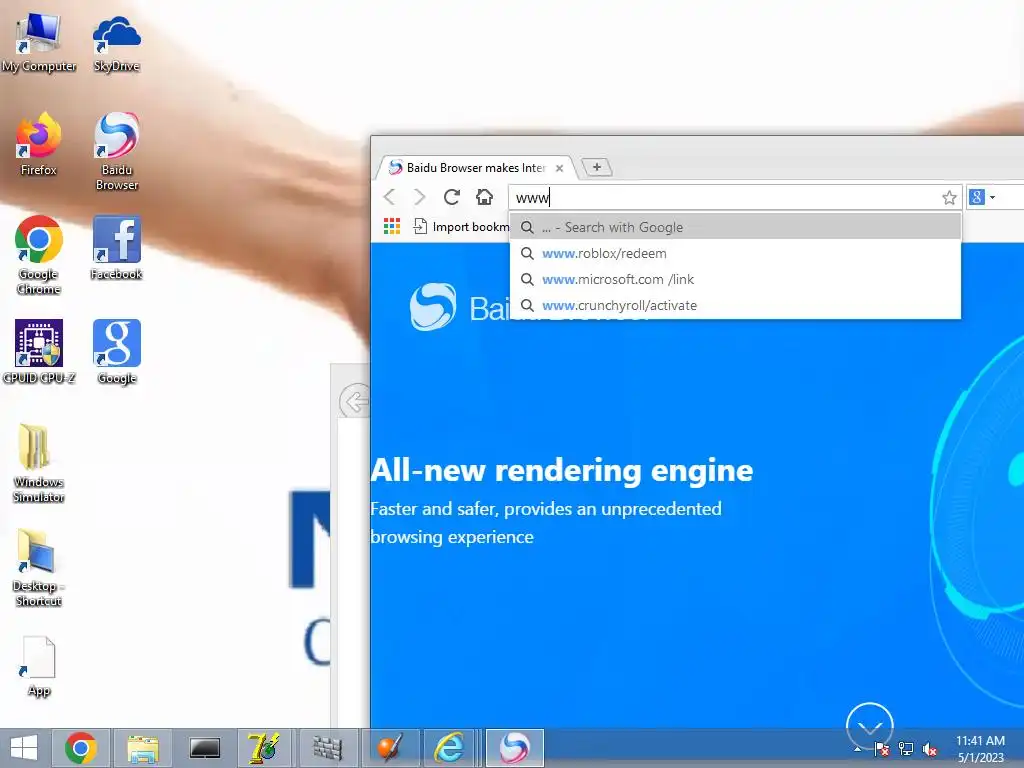Reload the current page

452,197
